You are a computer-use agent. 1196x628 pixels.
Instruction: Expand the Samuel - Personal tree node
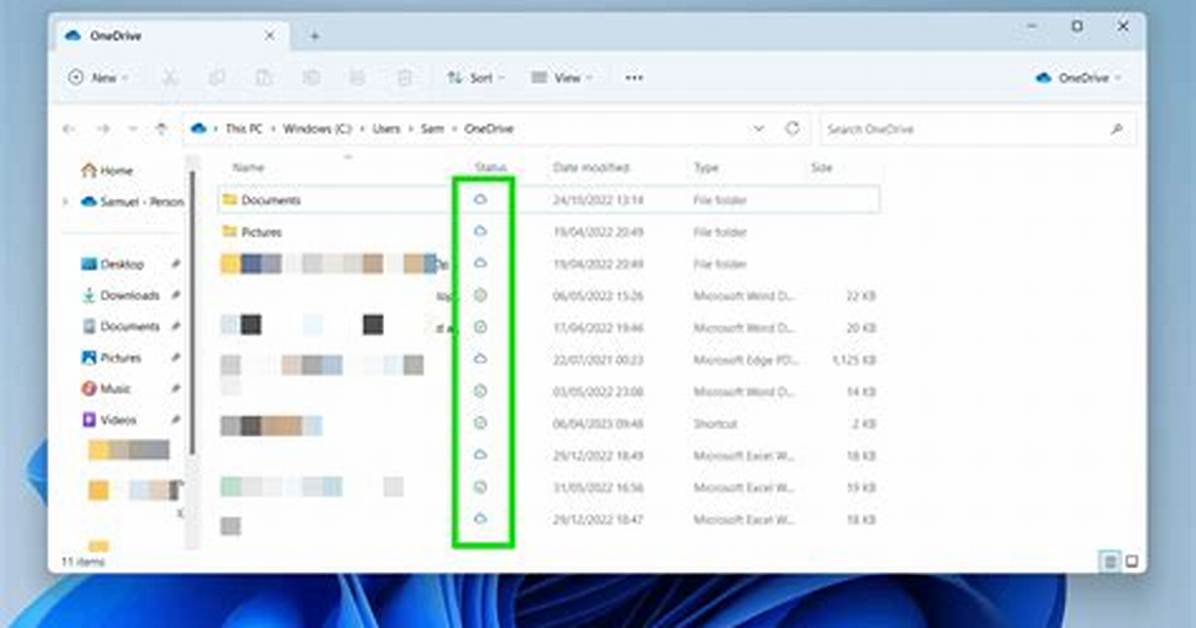(x=66, y=201)
